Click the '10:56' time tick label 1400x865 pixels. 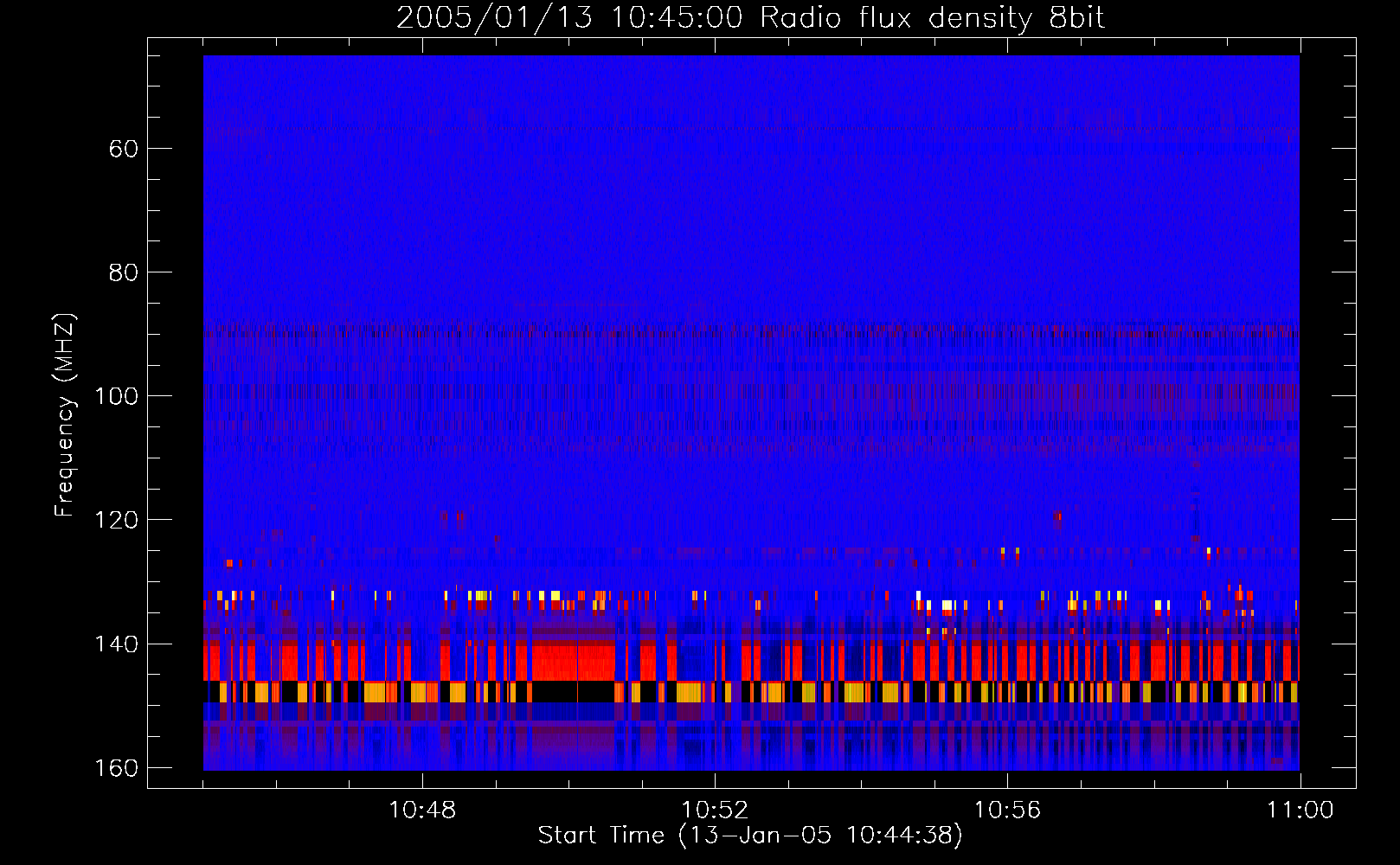tap(1007, 811)
